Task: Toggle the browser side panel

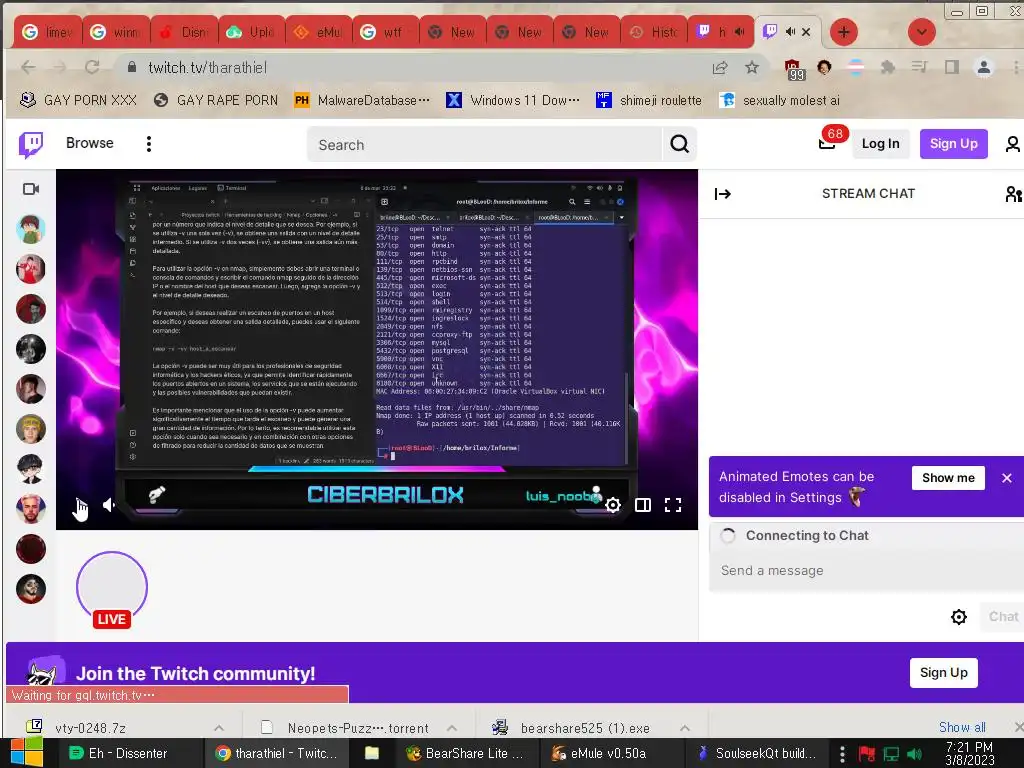Action: (x=952, y=67)
